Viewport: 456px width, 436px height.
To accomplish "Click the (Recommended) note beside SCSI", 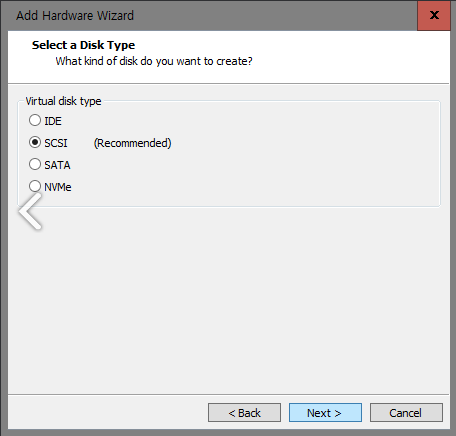I will pos(132,143).
